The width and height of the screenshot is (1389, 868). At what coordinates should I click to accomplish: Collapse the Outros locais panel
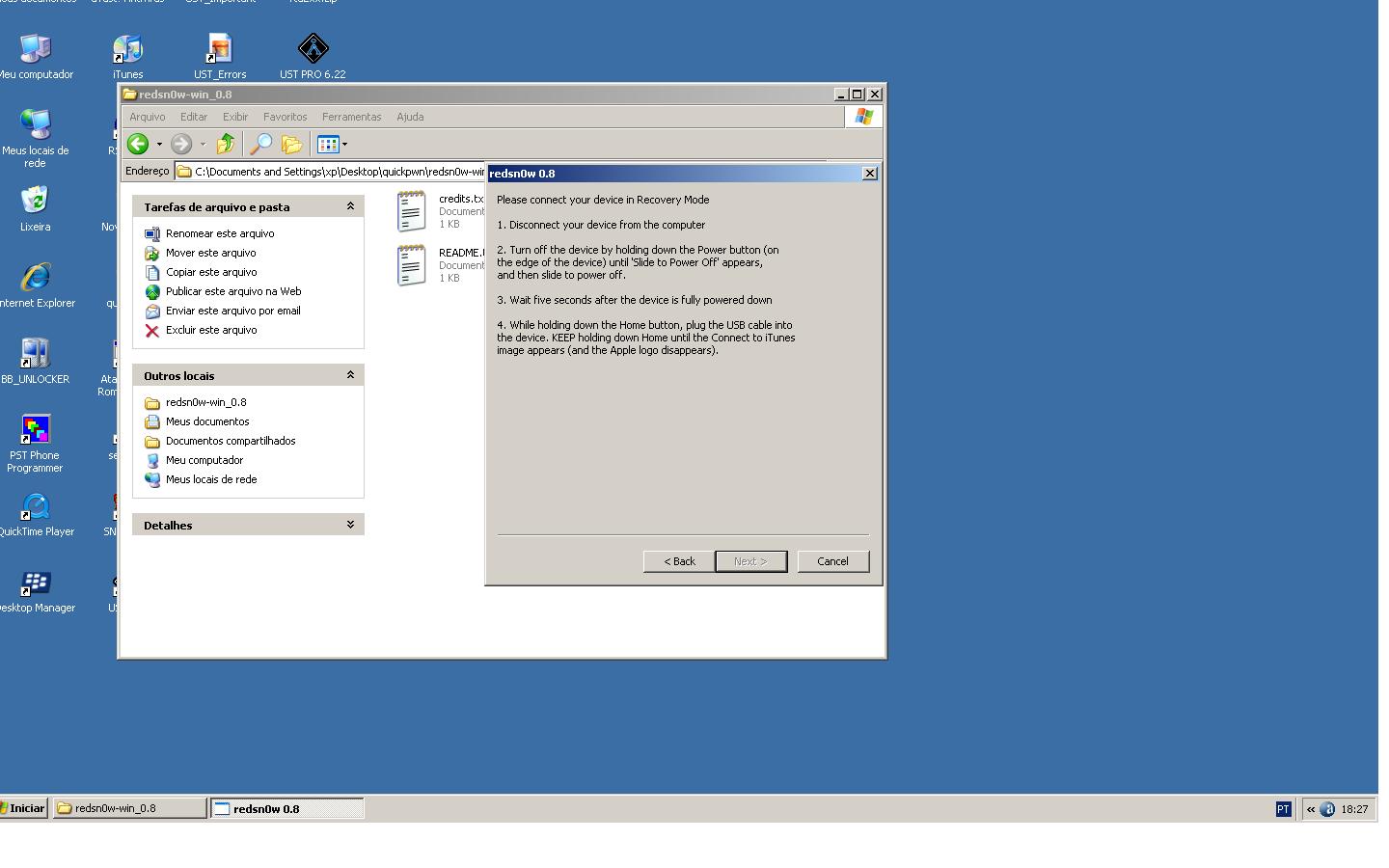(350, 375)
